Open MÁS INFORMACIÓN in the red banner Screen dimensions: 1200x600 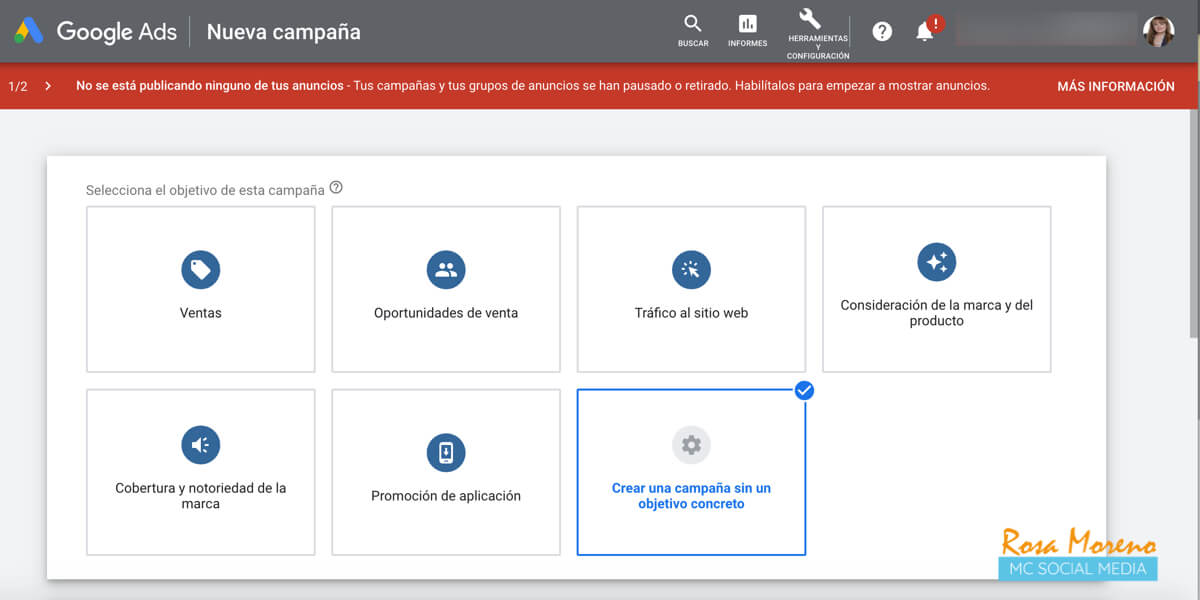tap(1116, 86)
